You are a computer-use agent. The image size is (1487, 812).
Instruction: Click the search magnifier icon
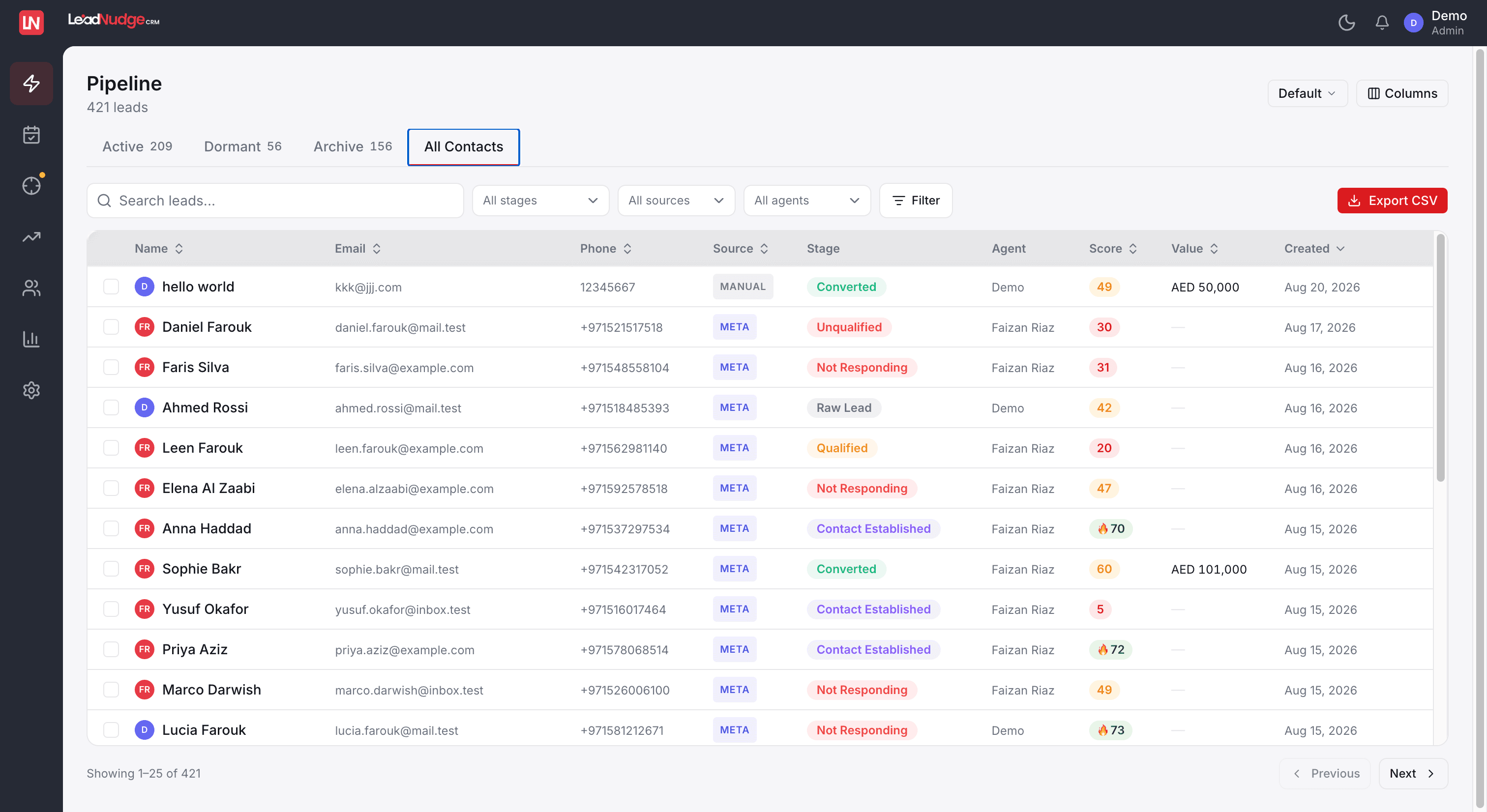pos(104,200)
